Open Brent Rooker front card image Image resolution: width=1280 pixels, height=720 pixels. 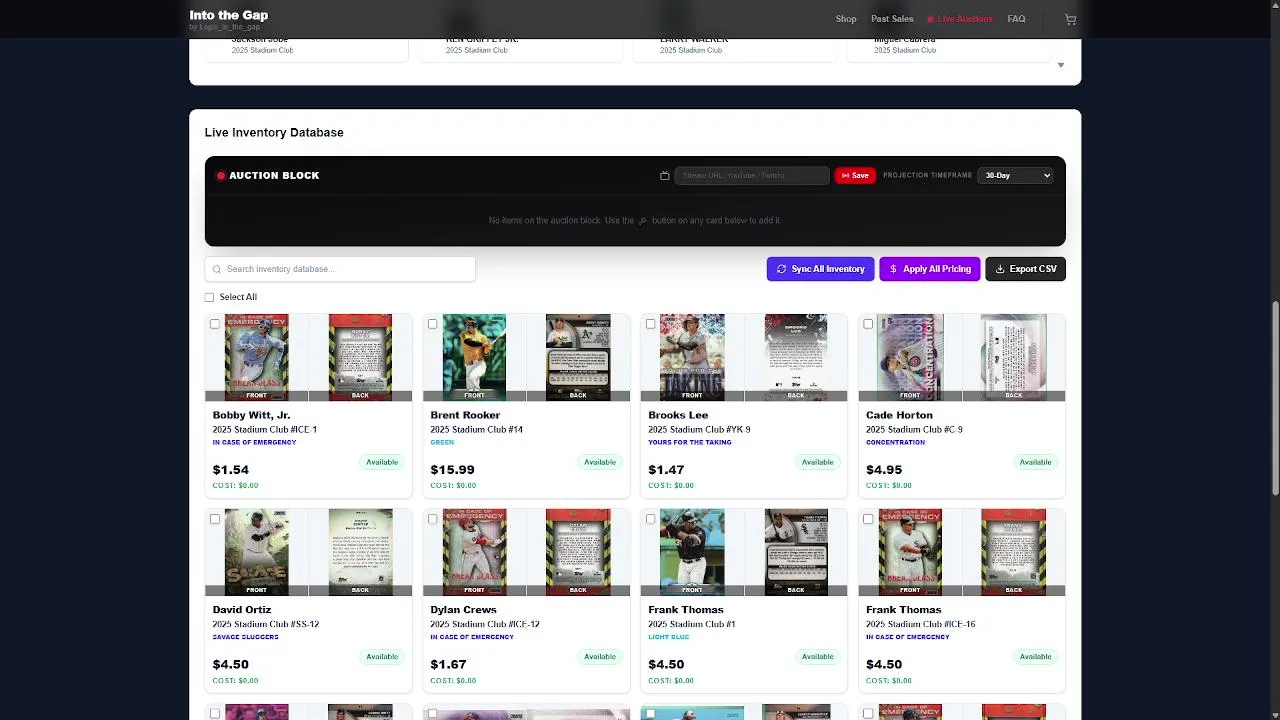pos(475,357)
